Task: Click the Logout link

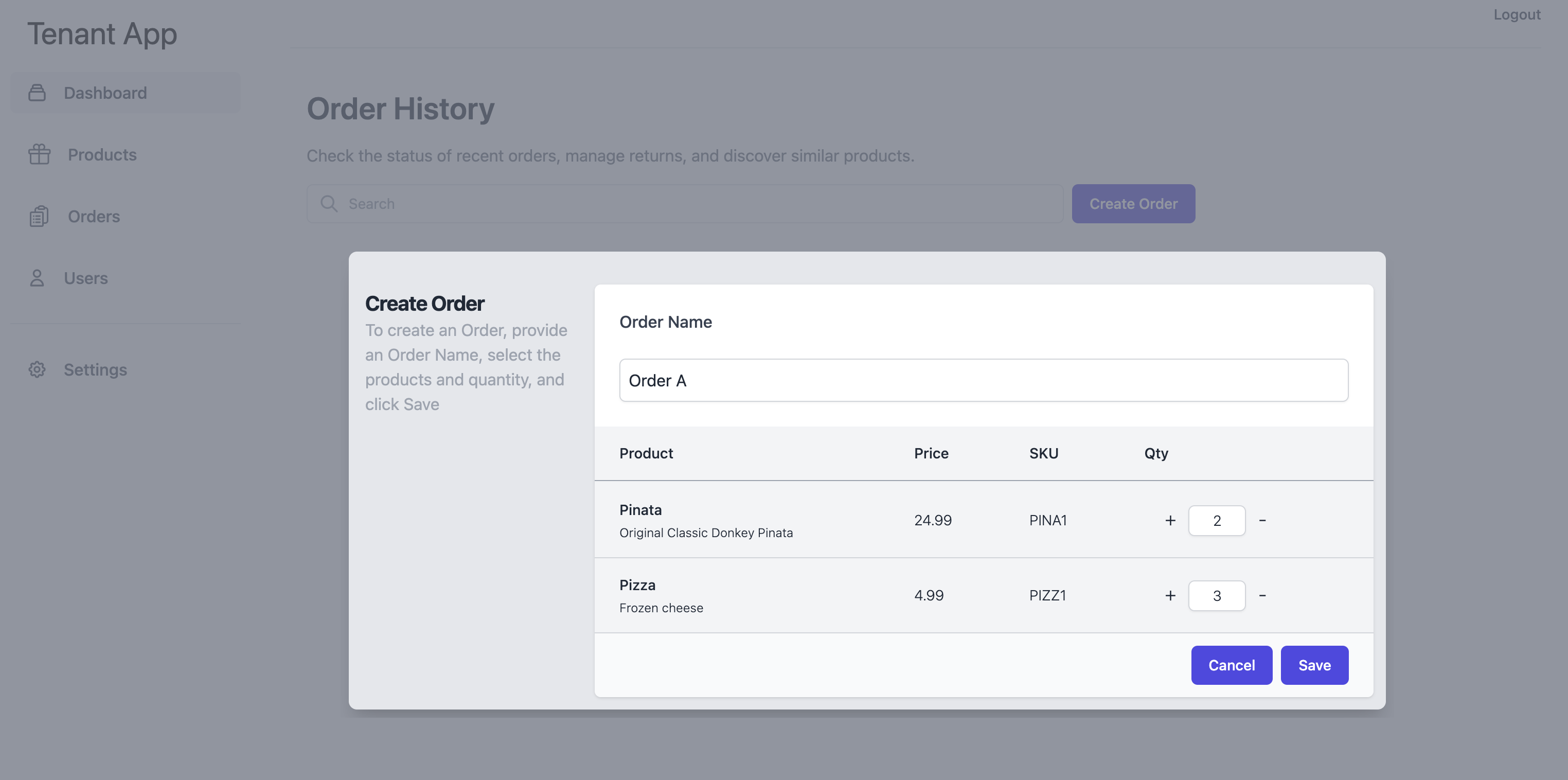Action: tap(1517, 14)
